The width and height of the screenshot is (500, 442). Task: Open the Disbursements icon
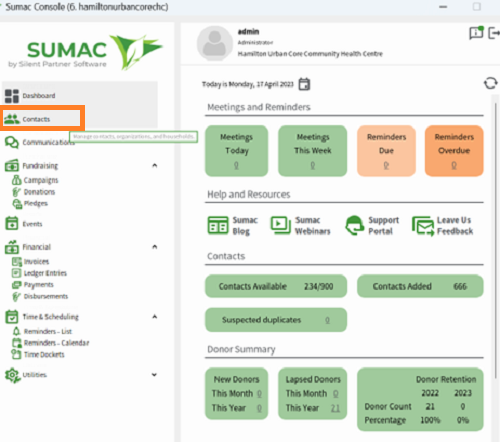(x=16, y=296)
